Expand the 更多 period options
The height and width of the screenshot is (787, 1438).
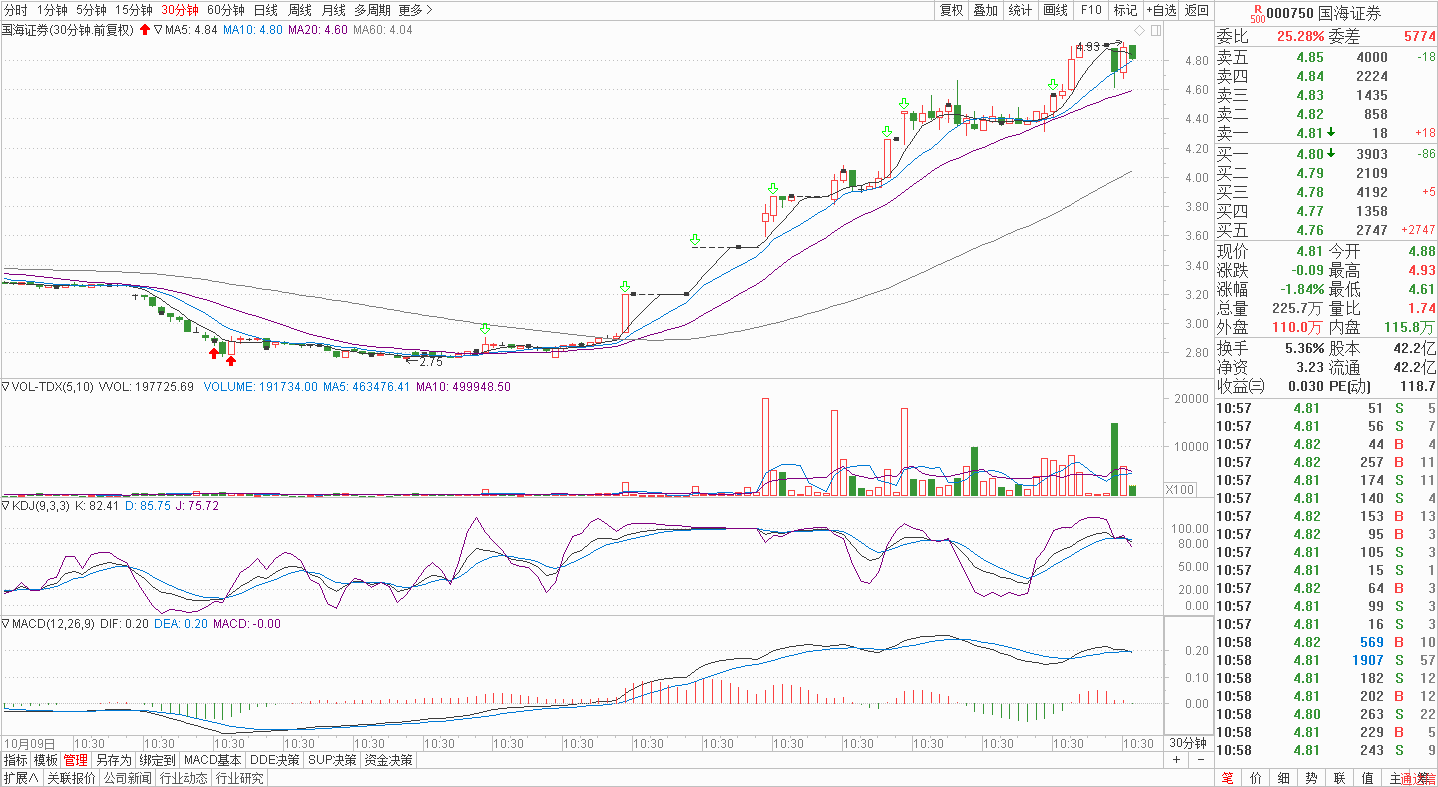(x=415, y=10)
